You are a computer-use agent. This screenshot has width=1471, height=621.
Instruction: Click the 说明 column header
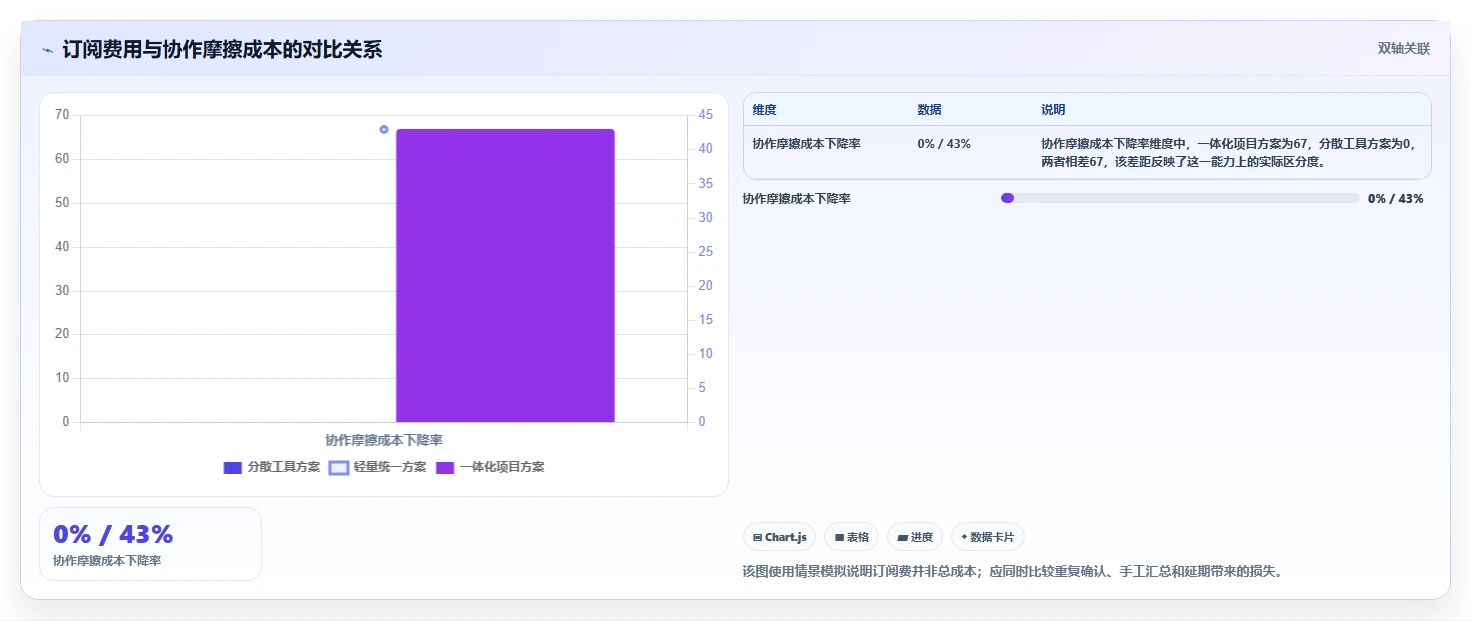[1053, 110]
